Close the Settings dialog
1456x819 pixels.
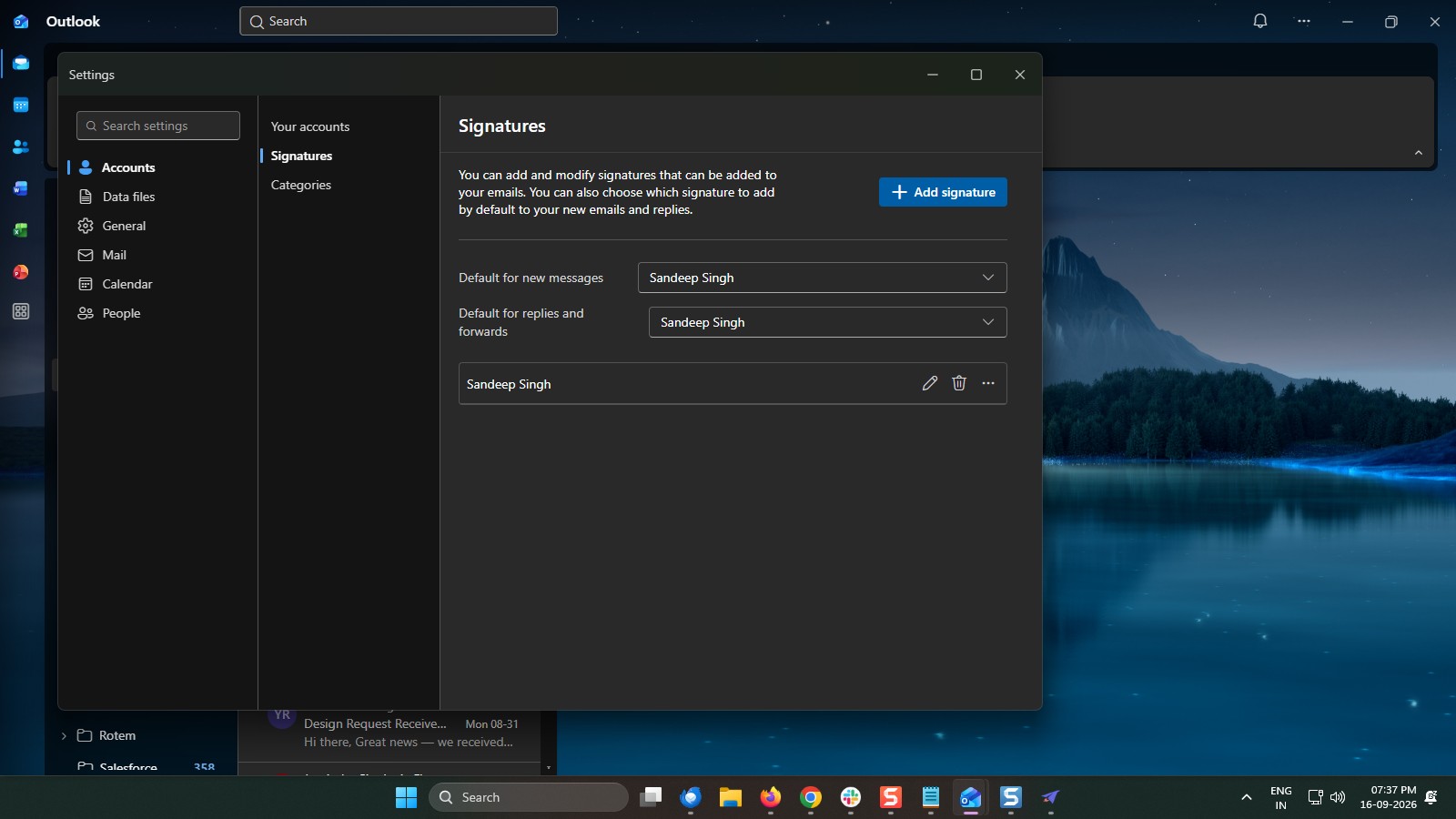1020,75
